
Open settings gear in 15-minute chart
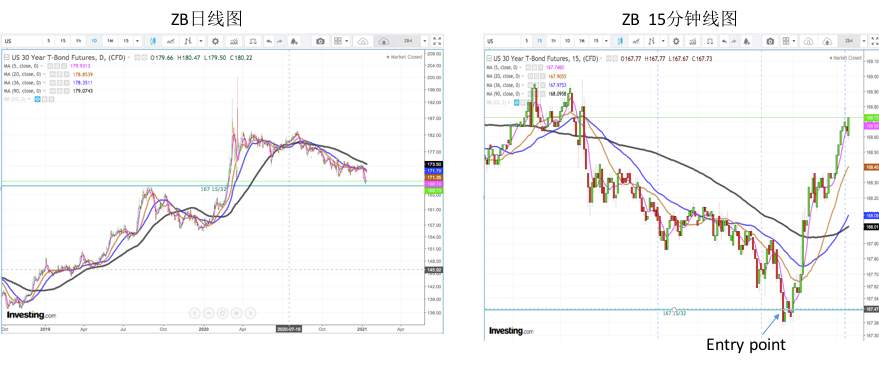(676, 41)
